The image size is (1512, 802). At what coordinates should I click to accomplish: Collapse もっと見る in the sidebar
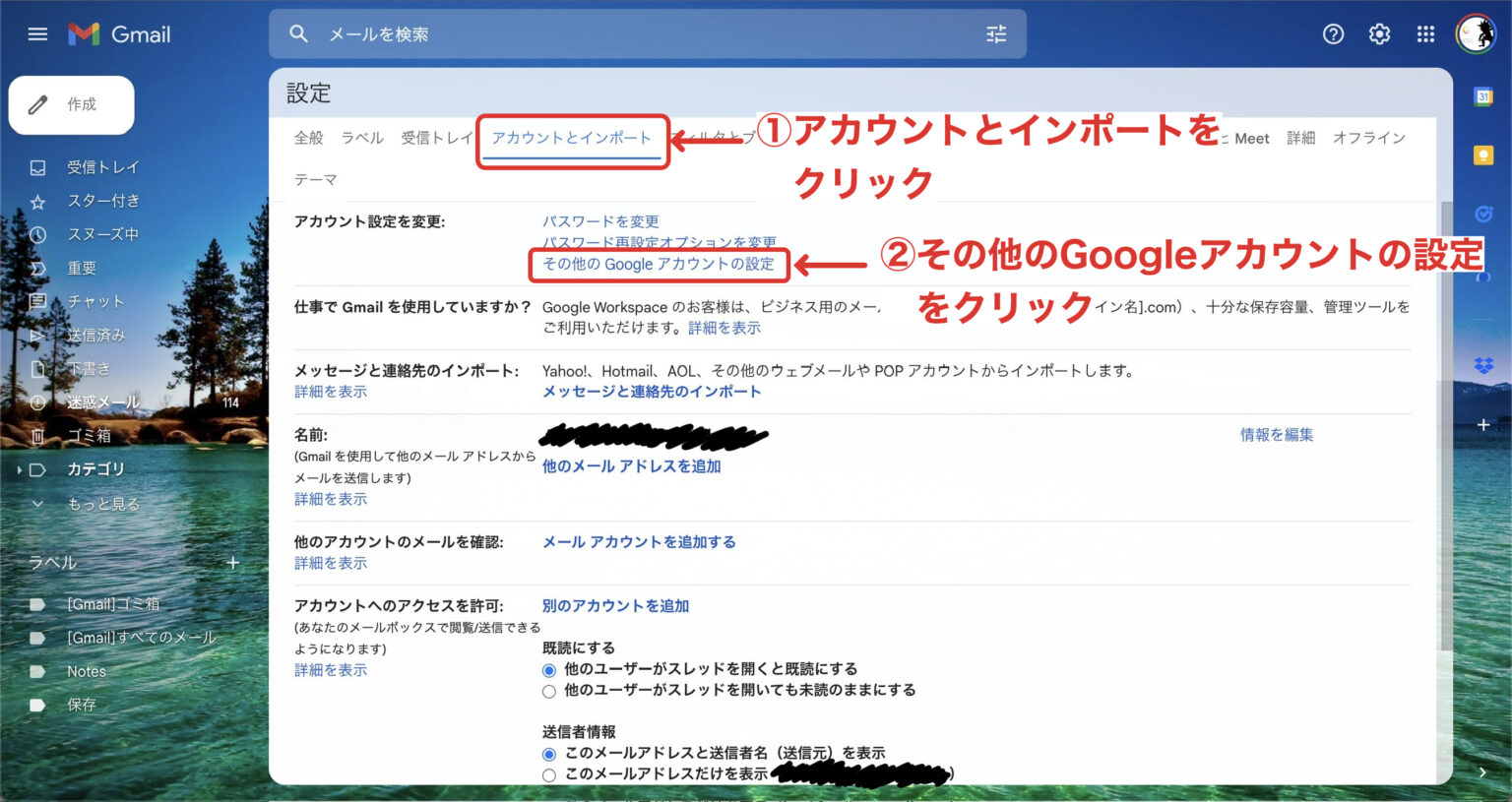point(36,503)
